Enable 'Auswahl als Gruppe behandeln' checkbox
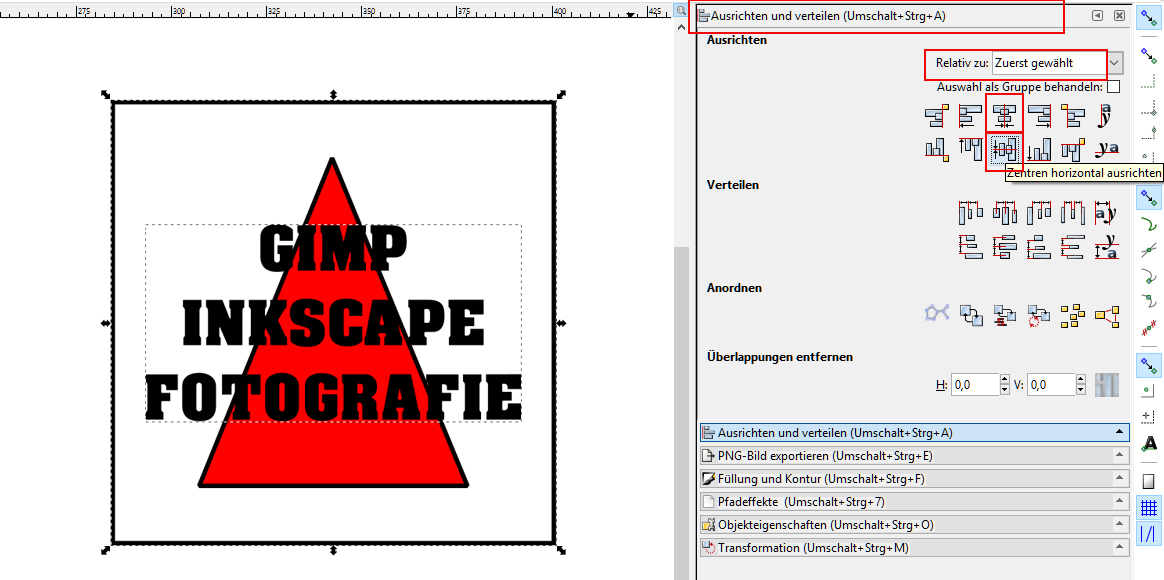 [x=1113, y=87]
